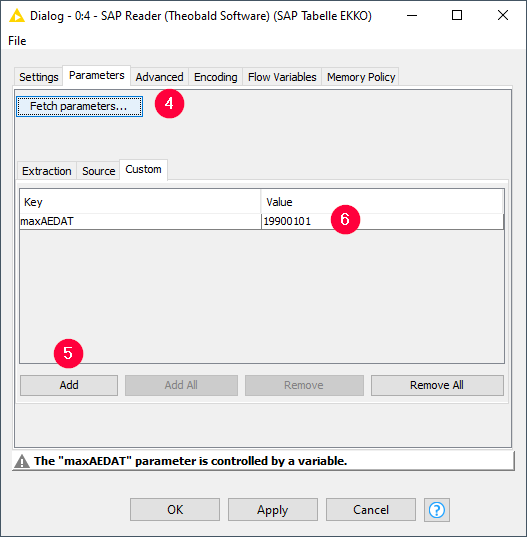The height and width of the screenshot is (537, 527).
Task: Open the Flow Variables tab
Action: click(x=282, y=77)
